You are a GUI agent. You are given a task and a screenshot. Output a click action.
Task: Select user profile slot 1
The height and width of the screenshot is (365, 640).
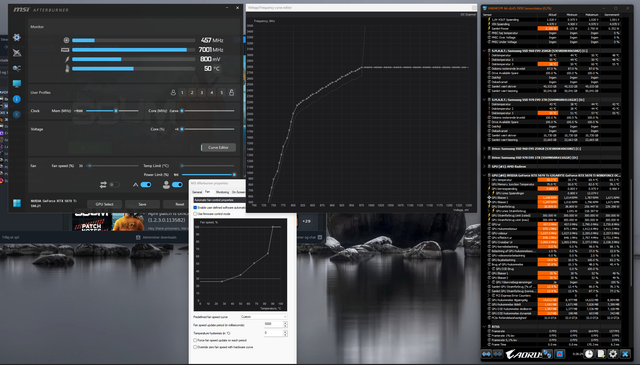(x=182, y=93)
